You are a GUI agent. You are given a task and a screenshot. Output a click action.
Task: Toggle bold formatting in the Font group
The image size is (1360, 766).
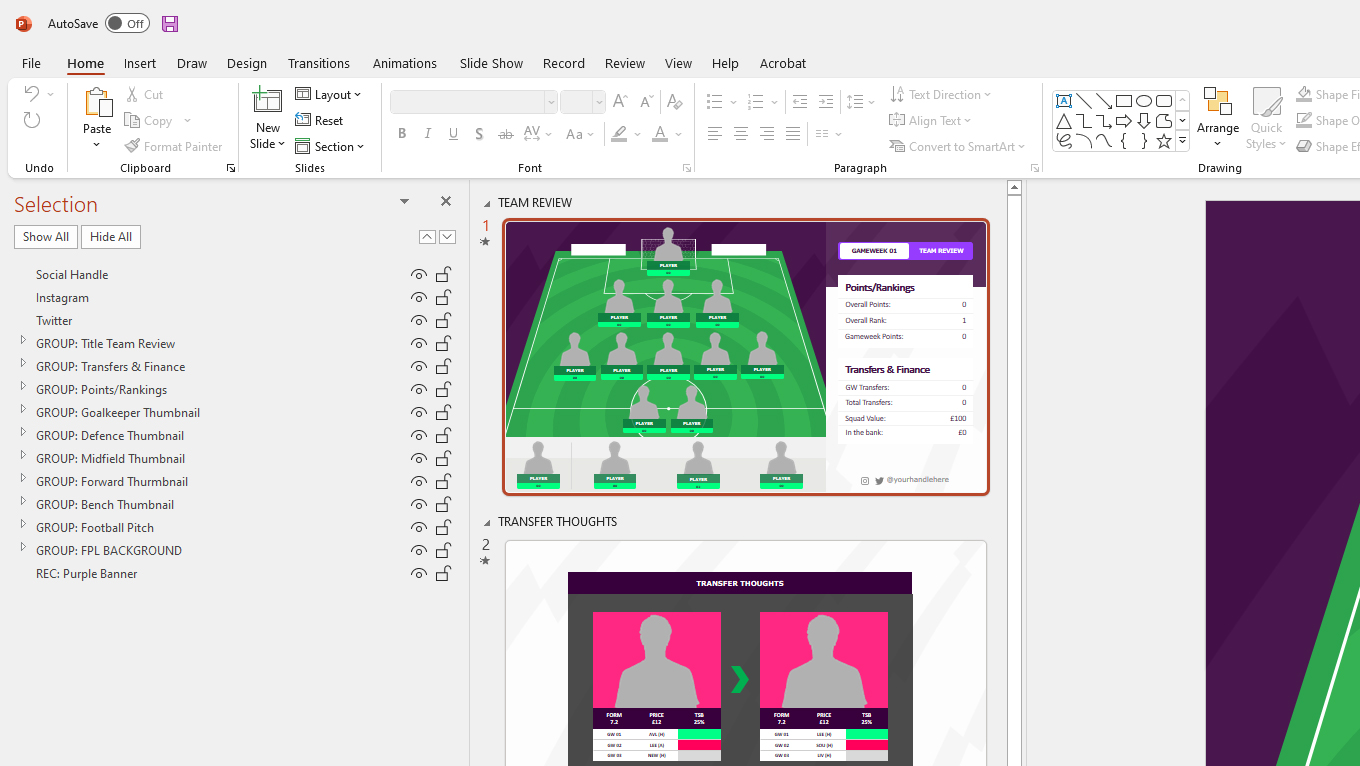coord(402,133)
